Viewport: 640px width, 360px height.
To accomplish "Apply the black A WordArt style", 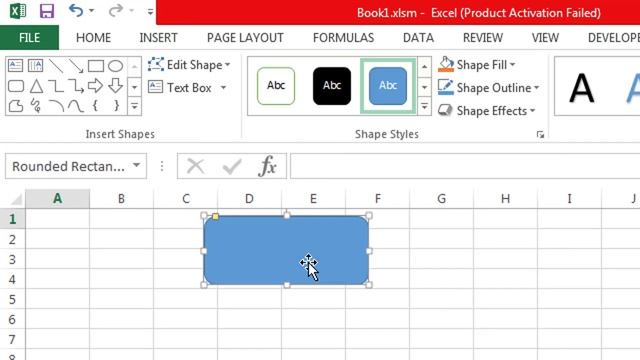I will (581, 87).
